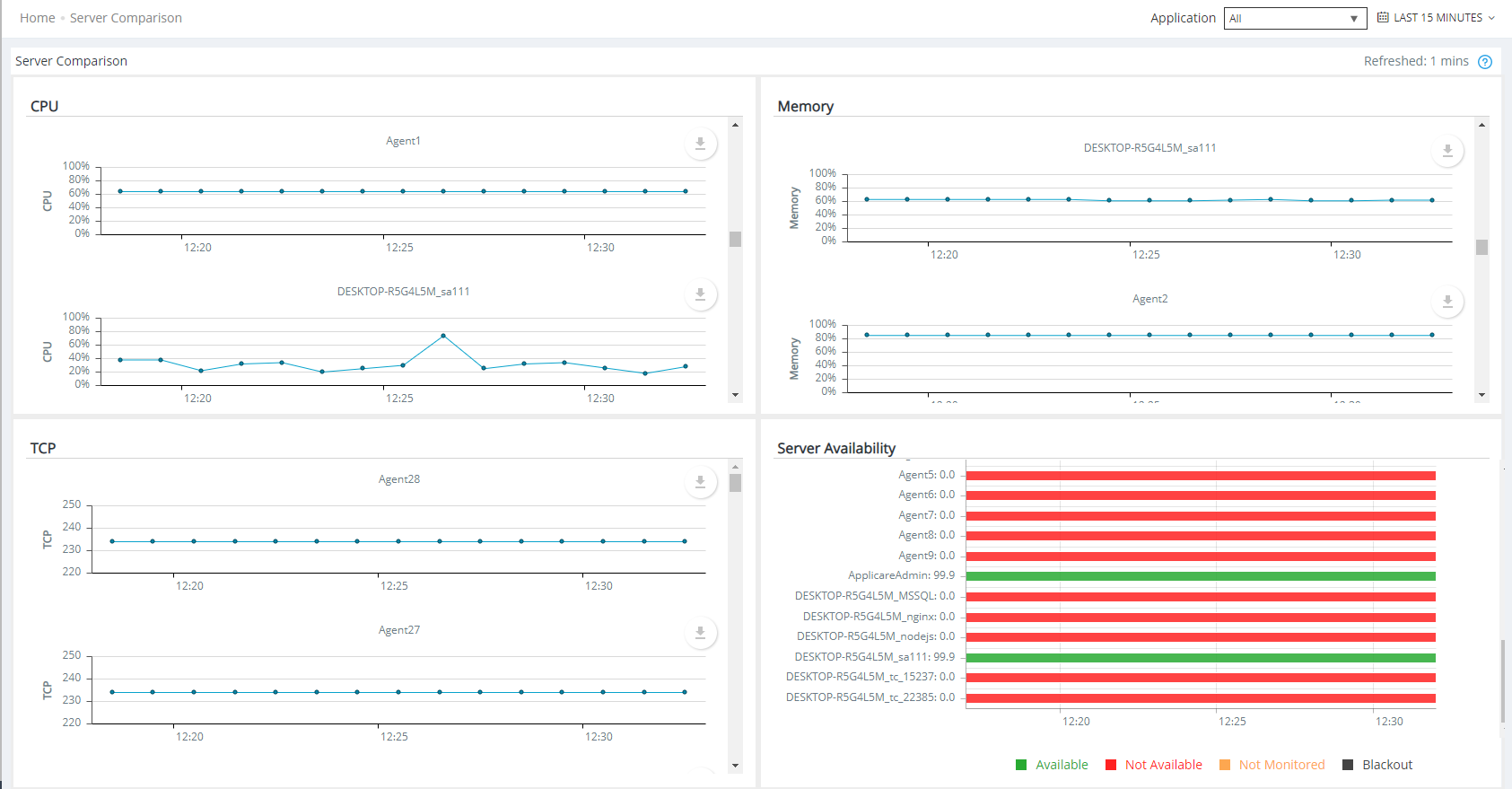Open the Application dropdown
This screenshot has height=789, width=1512.
pyautogui.click(x=1294, y=18)
